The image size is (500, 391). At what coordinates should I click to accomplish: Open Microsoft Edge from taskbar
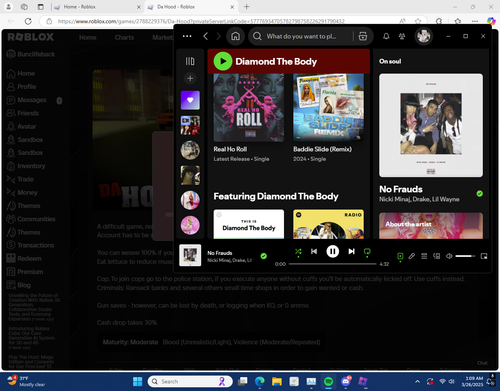pos(260,381)
